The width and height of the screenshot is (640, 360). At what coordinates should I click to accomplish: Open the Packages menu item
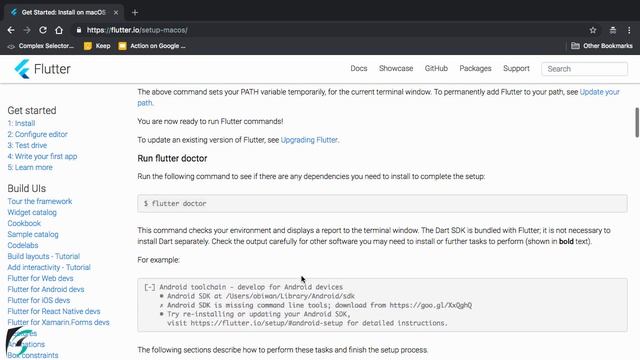[475, 69]
